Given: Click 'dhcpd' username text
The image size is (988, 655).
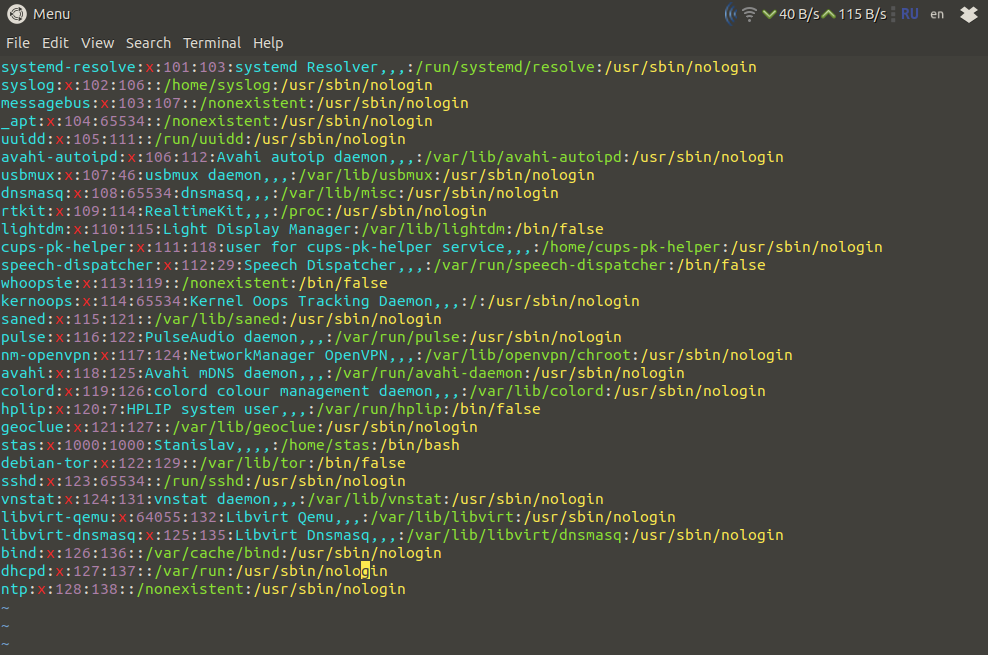Looking at the screenshot, I should point(23,571).
